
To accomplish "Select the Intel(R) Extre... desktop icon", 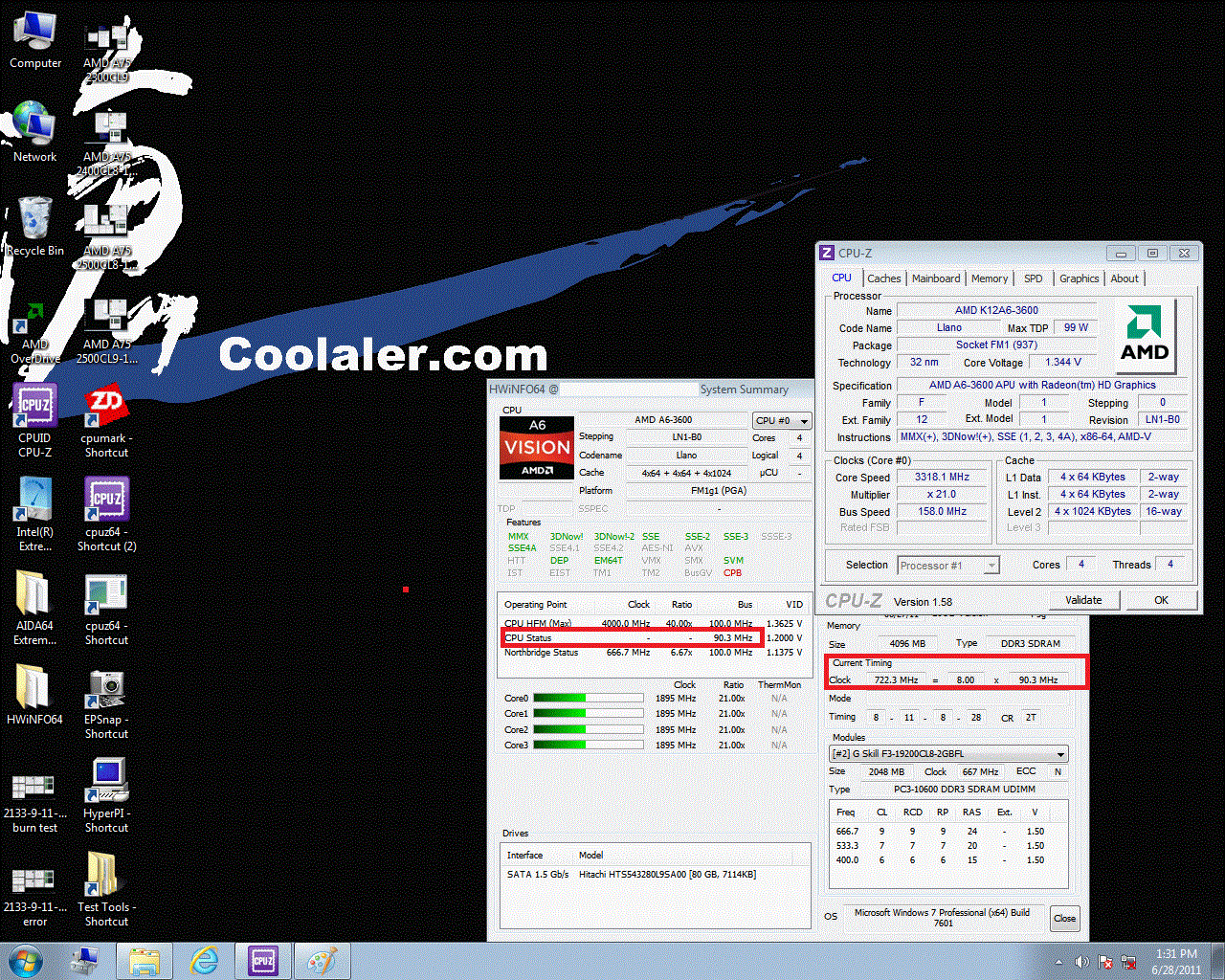I will pyautogui.click(x=35, y=515).
